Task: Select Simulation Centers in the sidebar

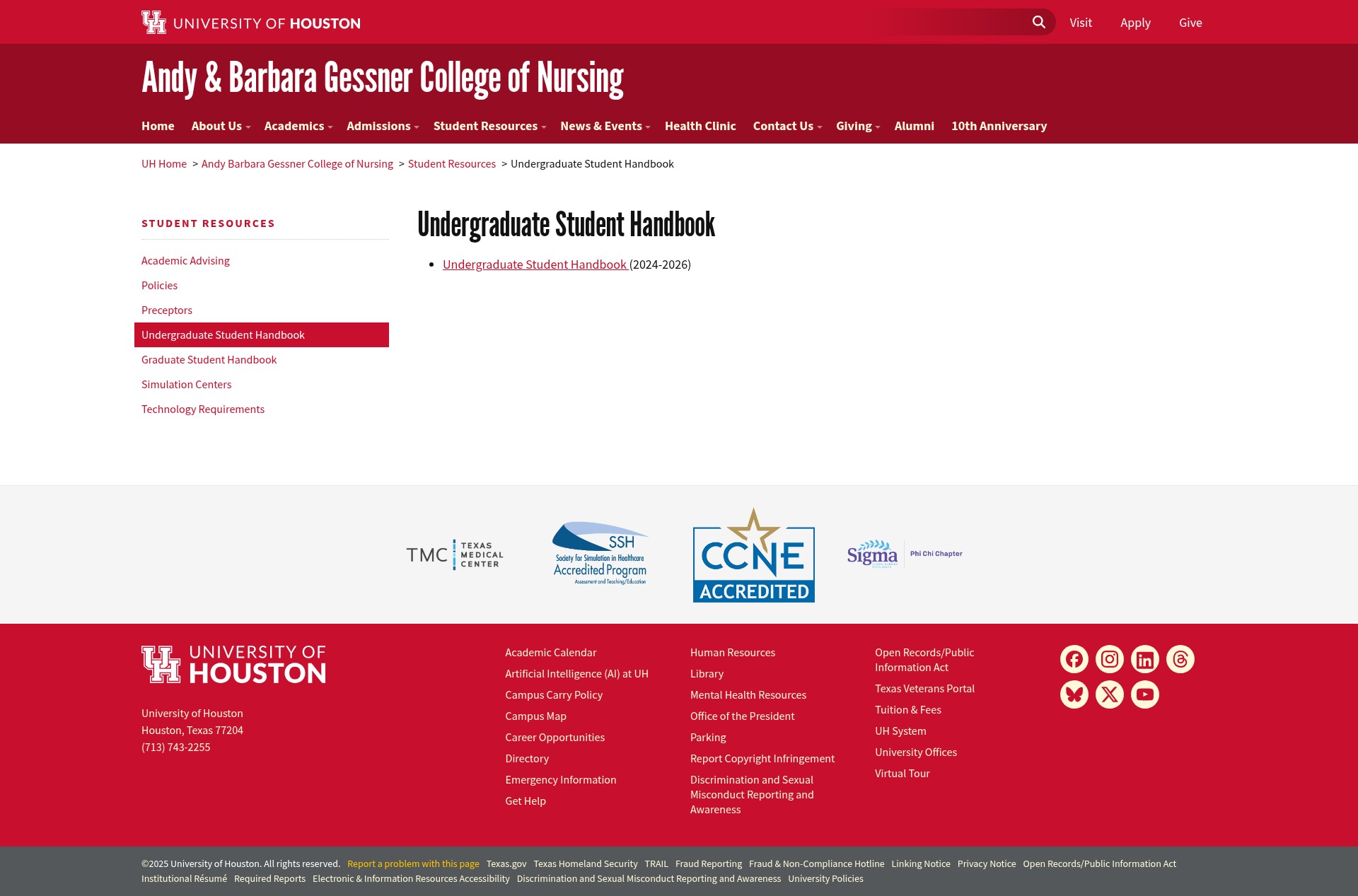Action: 186,385
